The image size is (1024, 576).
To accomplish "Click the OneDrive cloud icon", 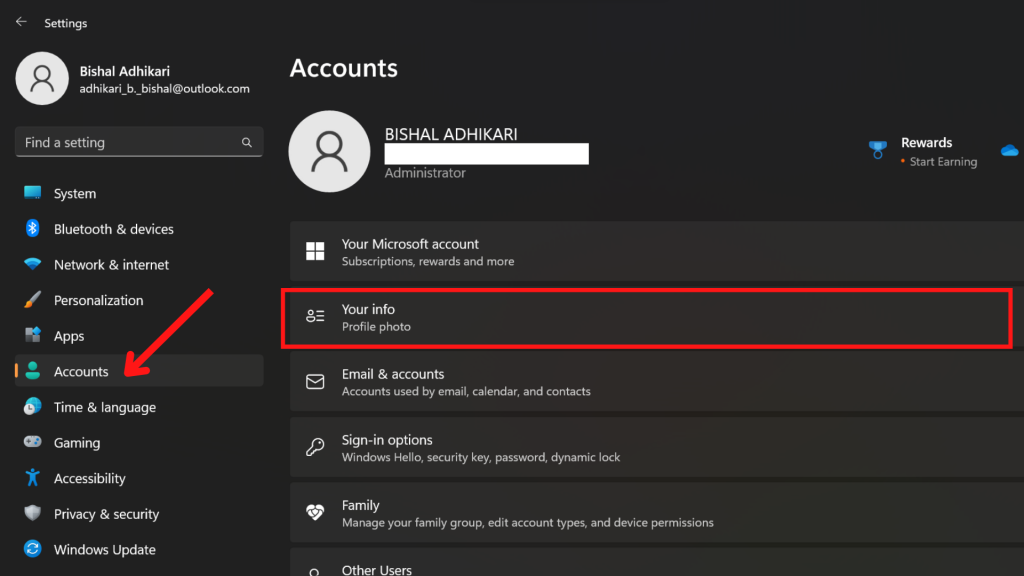I will tap(1010, 151).
